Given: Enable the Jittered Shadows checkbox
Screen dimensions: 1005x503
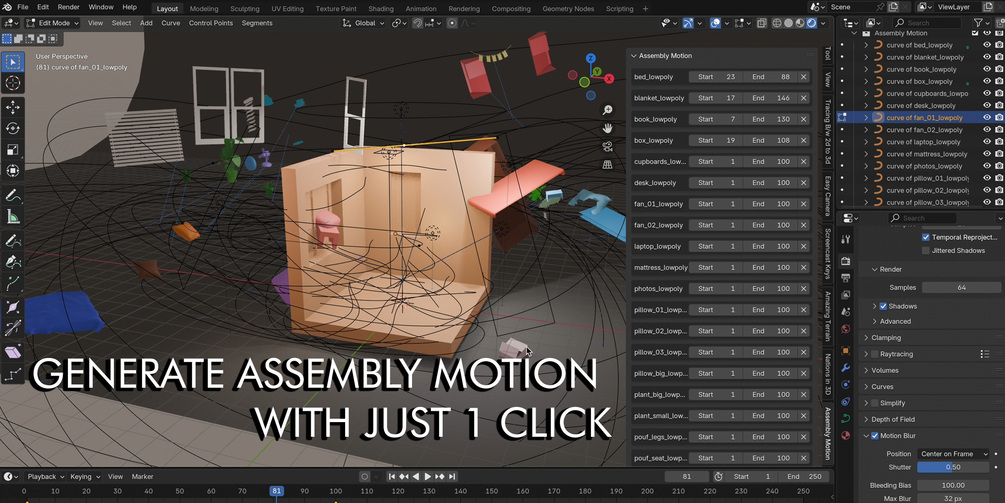Looking at the screenshot, I should [926, 251].
